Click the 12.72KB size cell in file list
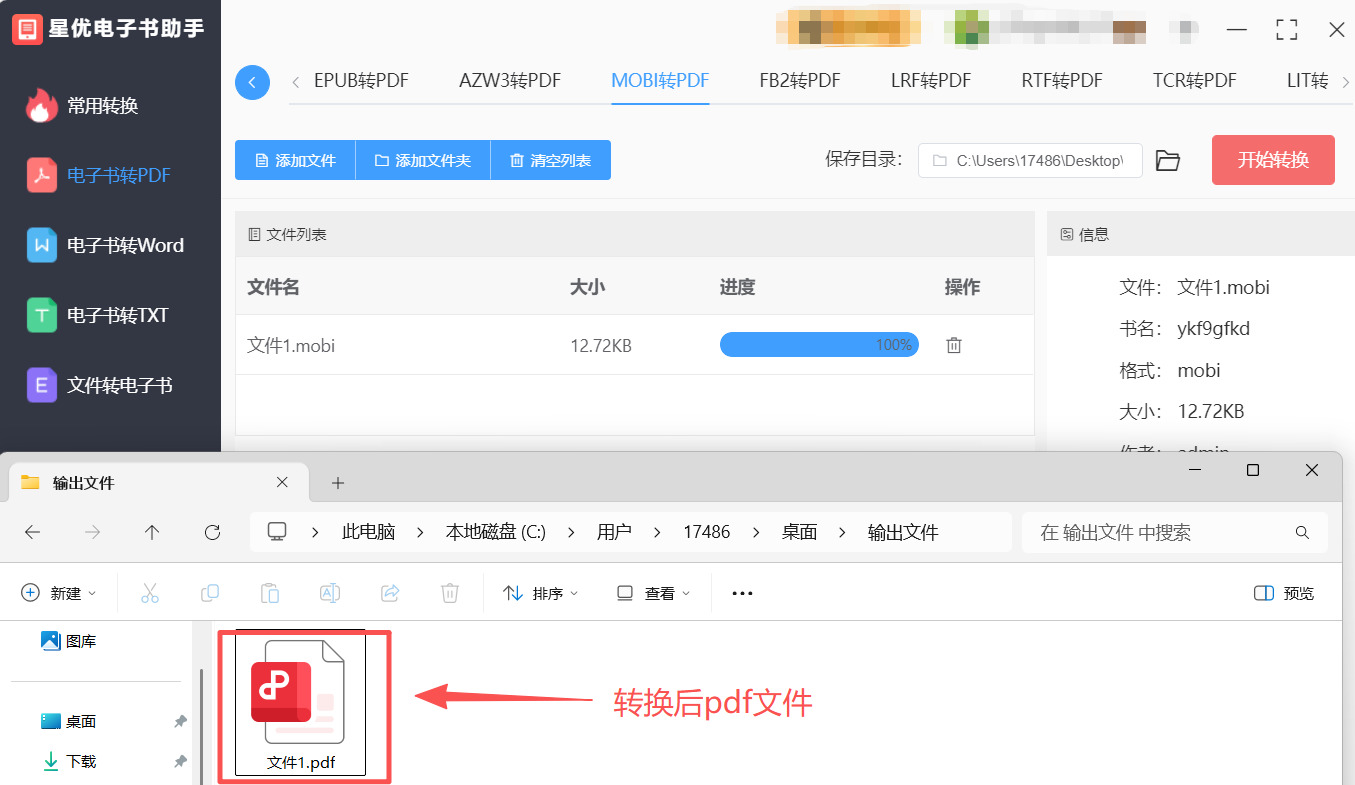 click(601, 346)
